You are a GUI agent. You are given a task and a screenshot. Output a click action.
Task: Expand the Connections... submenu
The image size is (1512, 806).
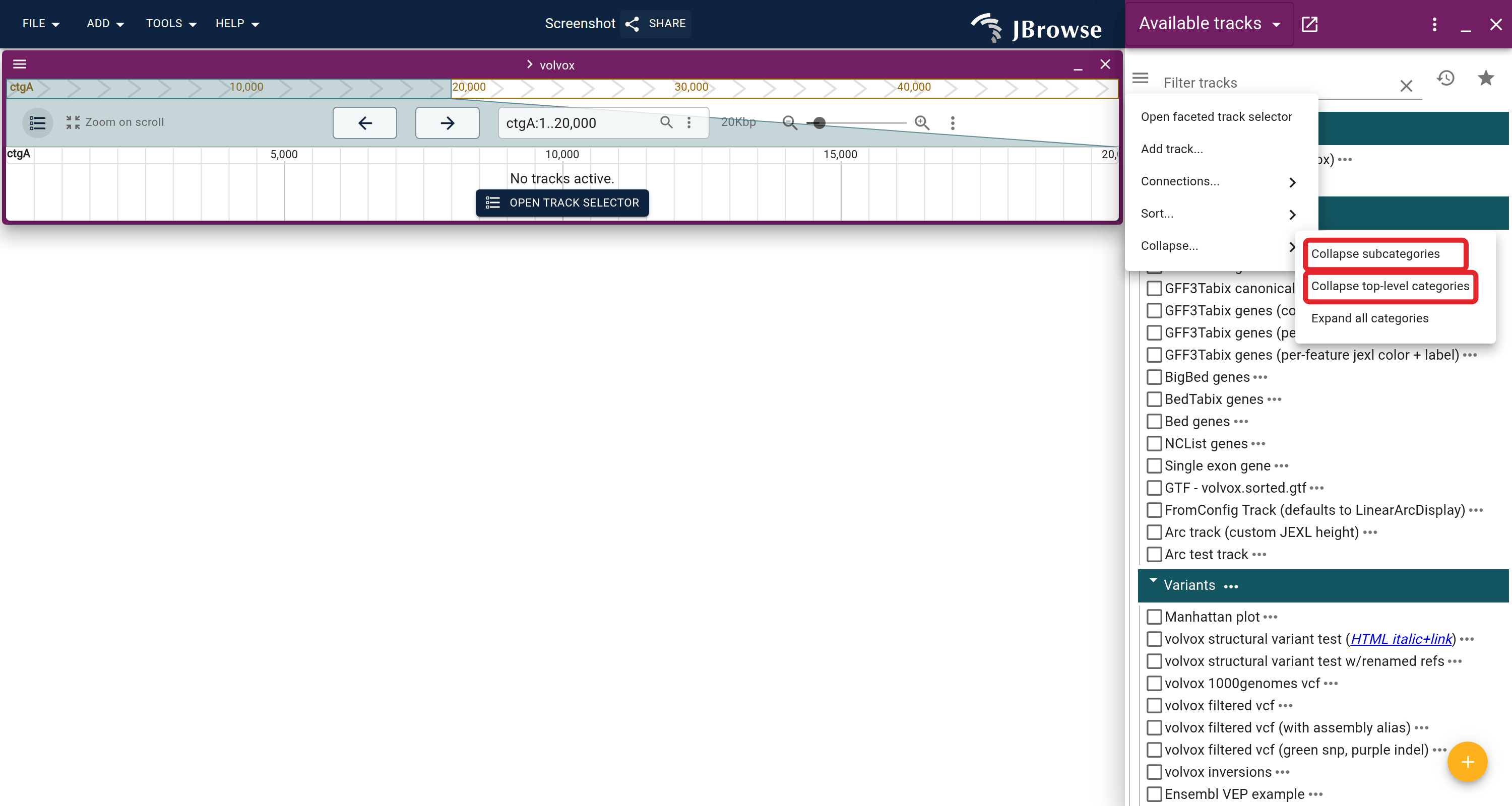[1221, 182]
